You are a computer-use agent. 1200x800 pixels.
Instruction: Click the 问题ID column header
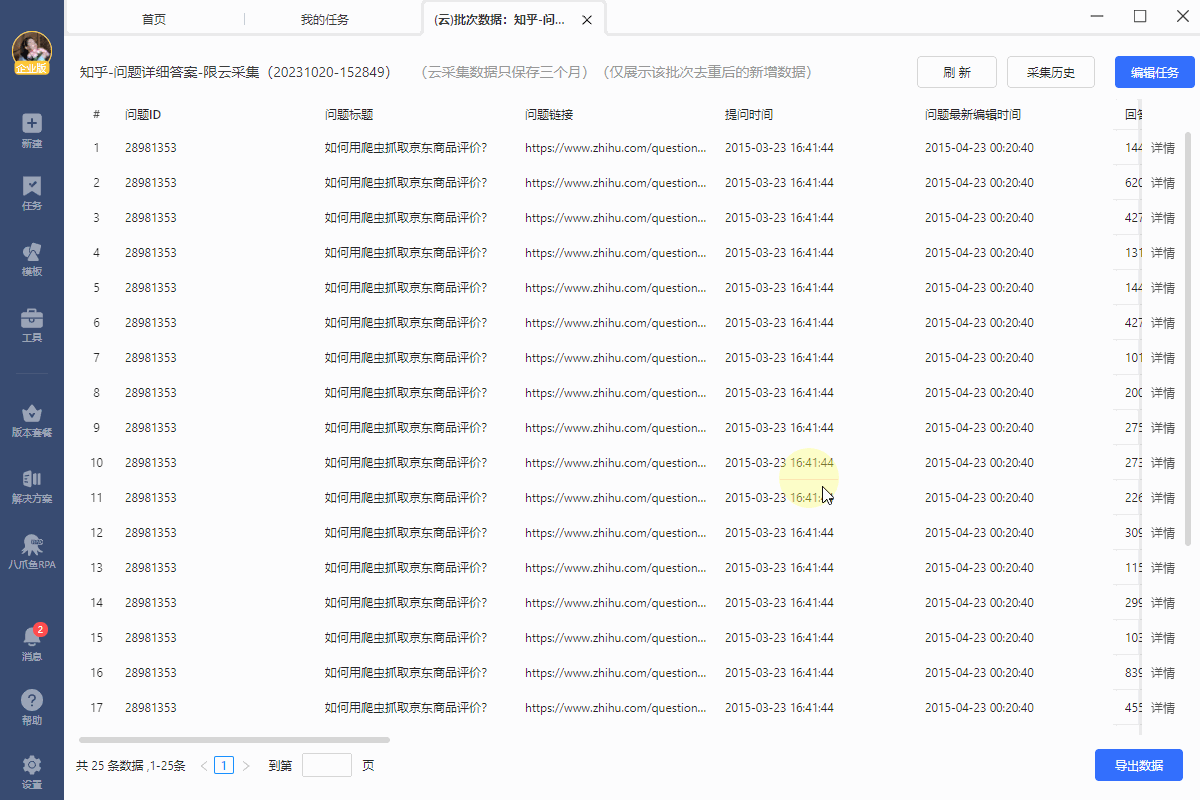(x=144, y=115)
